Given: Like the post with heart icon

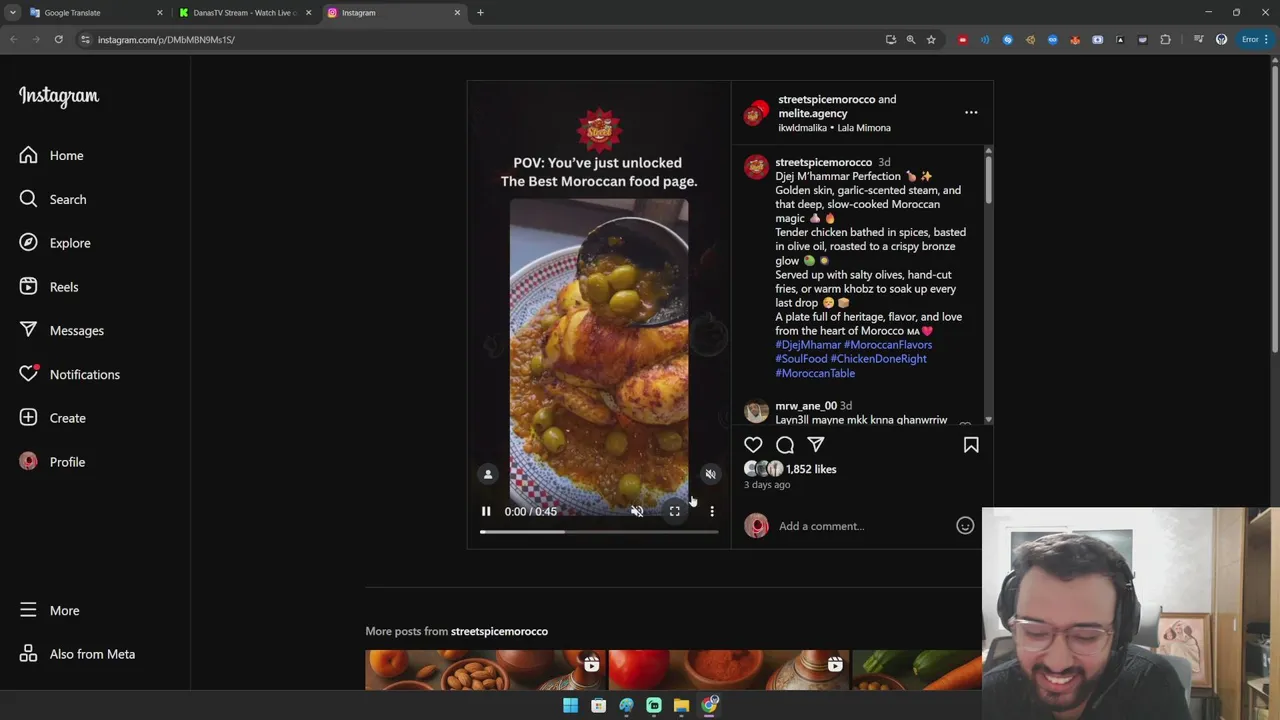Looking at the screenshot, I should pyautogui.click(x=753, y=445).
